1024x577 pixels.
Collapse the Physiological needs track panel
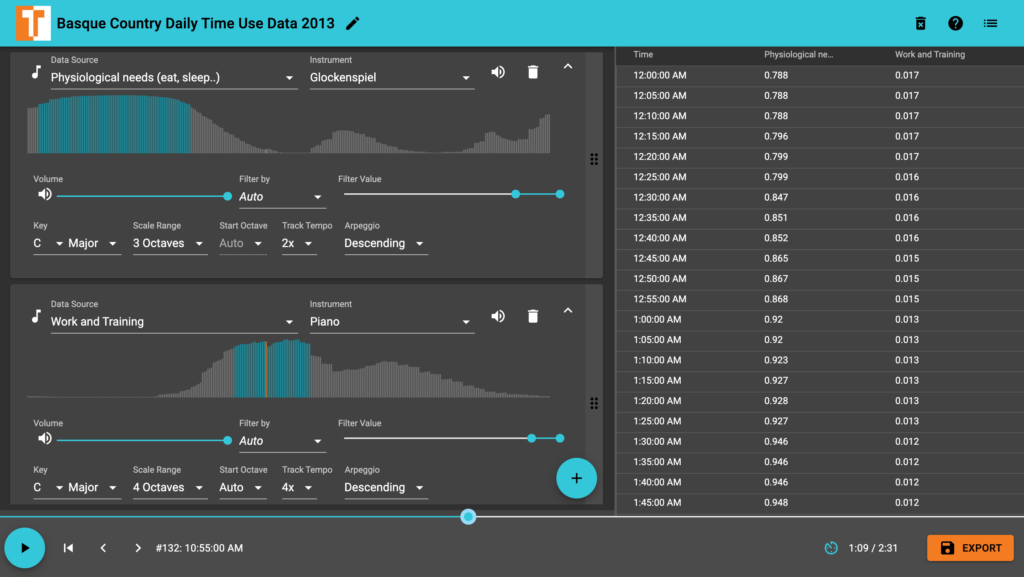tap(568, 67)
